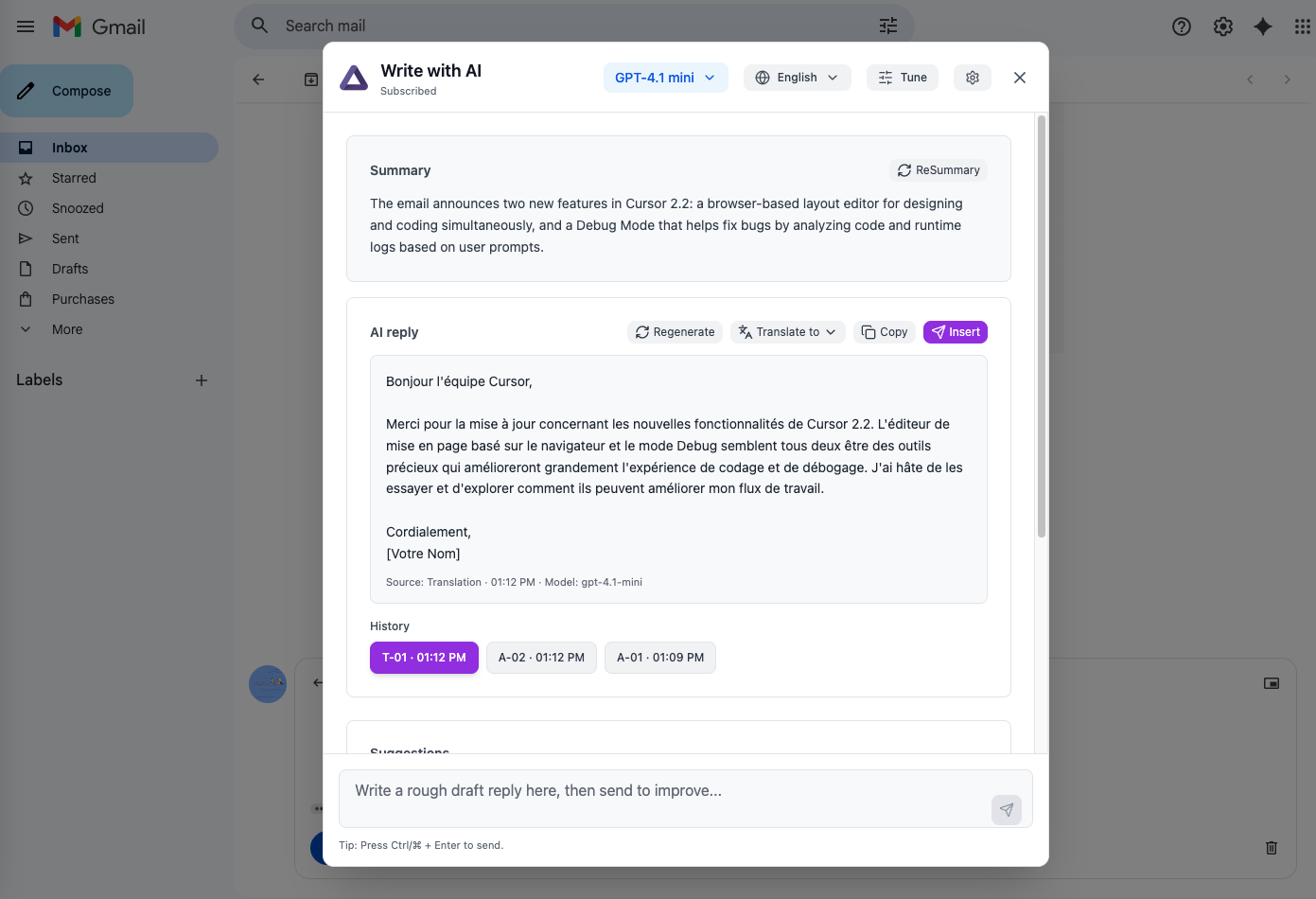Open the Drafts folder
The width and height of the screenshot is (1316, 899).
70,269
